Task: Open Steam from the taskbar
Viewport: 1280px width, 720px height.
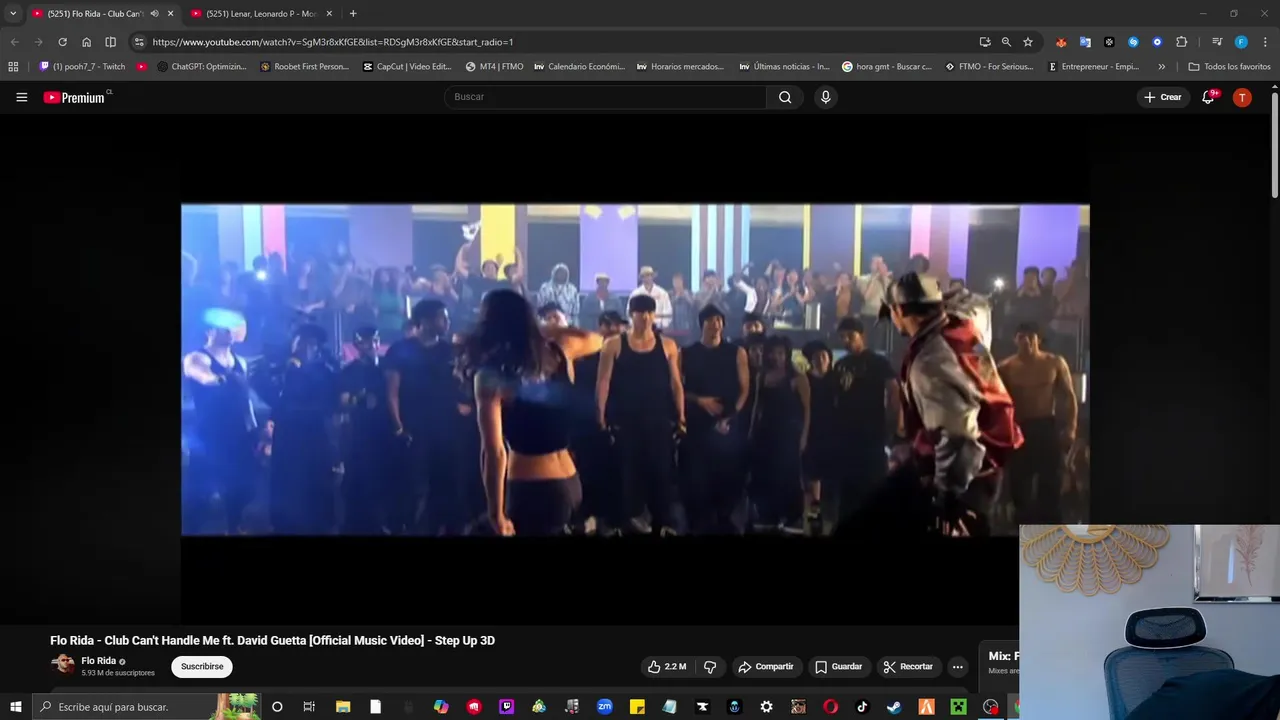Action: (x=894, y=707)
